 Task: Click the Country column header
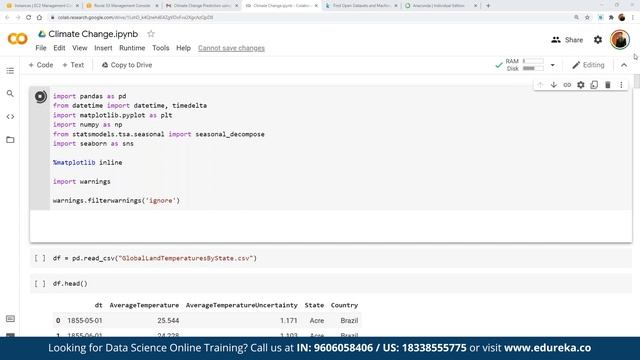344,305
